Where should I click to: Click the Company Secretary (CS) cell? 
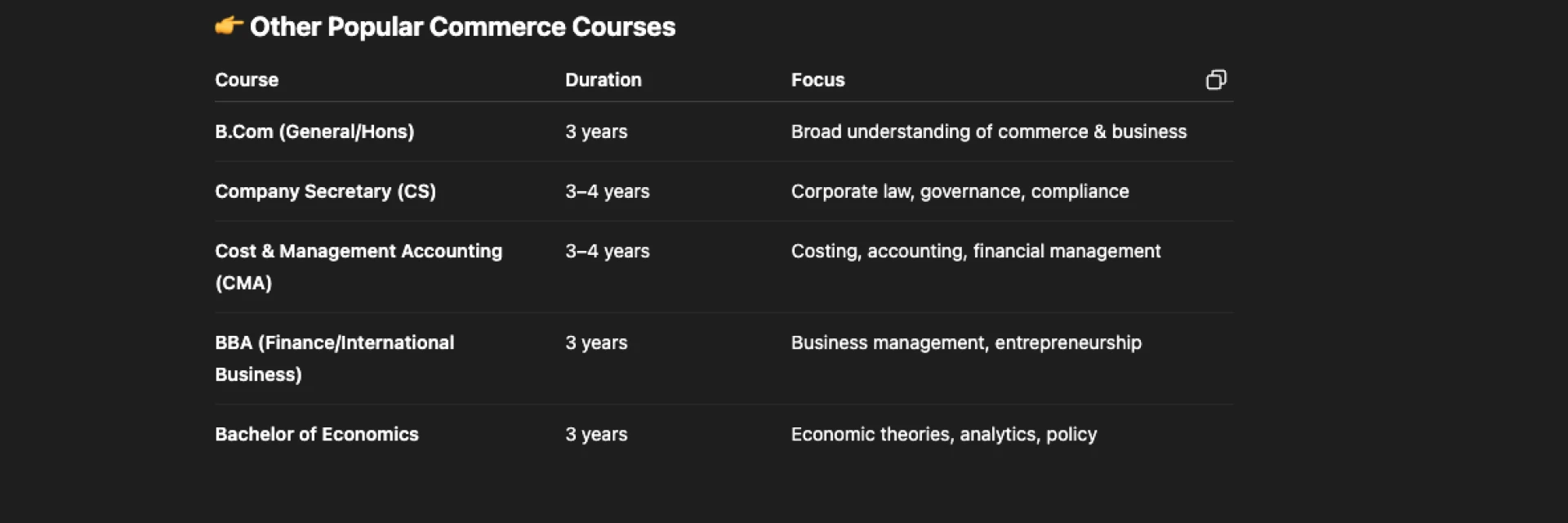click(x=325, y=191)
